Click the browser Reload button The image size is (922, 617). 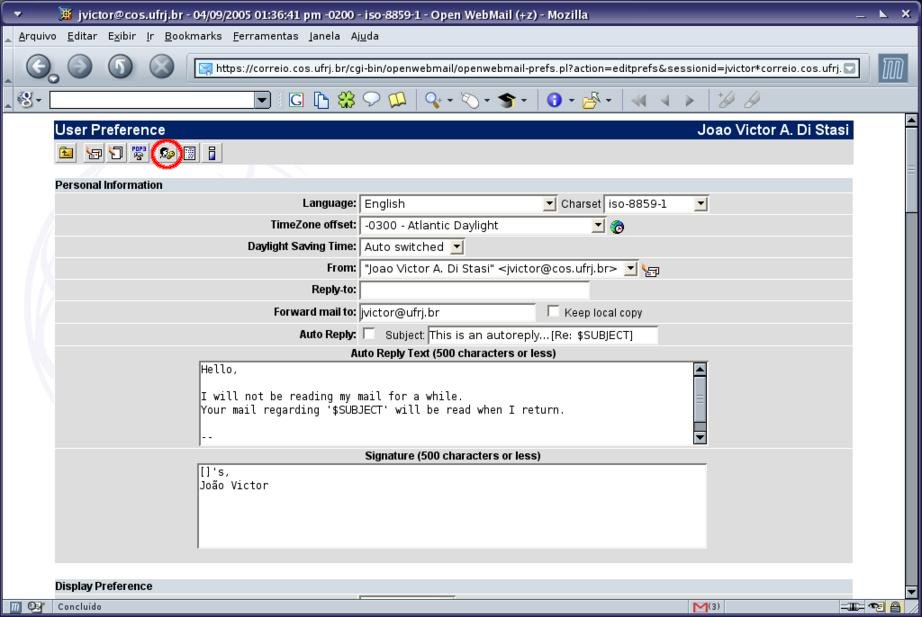tap(120, 68)
